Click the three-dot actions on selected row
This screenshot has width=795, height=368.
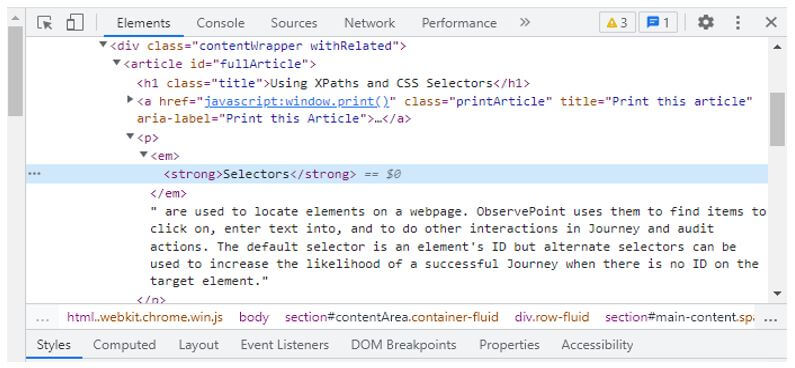[x=34, y=174]
